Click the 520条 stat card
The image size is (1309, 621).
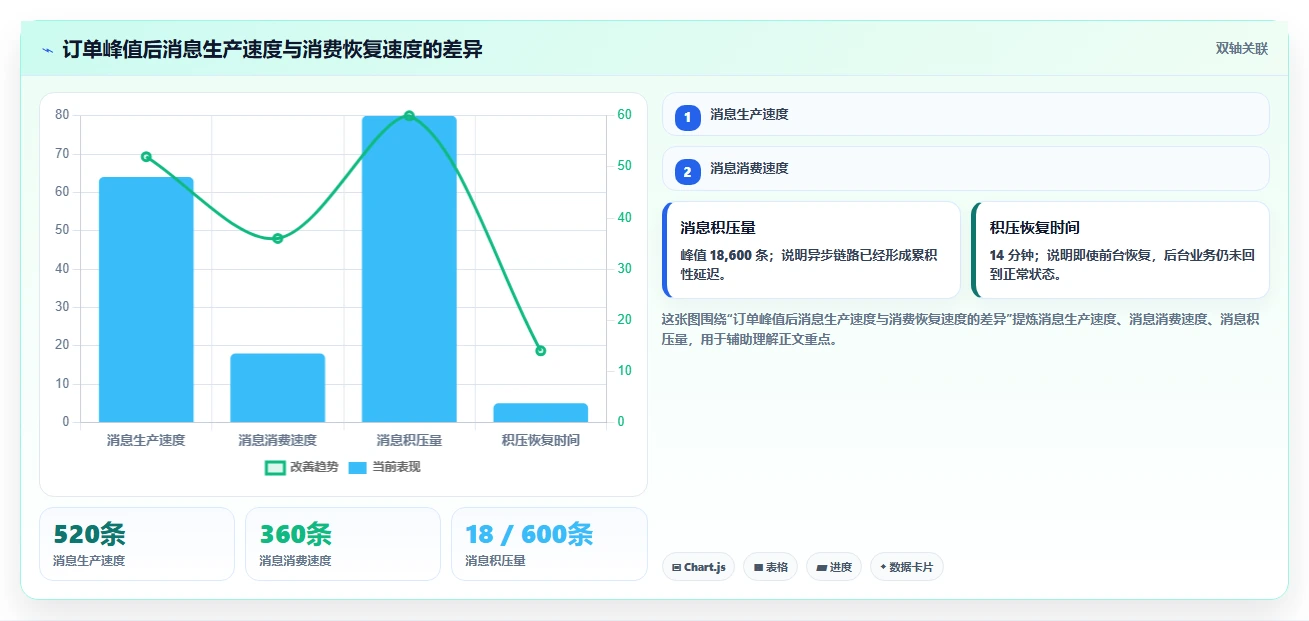(137, 544)
